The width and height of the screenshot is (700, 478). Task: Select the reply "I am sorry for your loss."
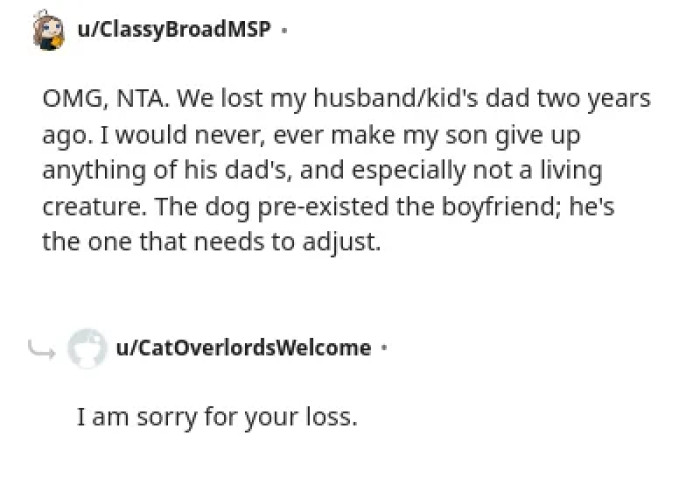point(217,416)
